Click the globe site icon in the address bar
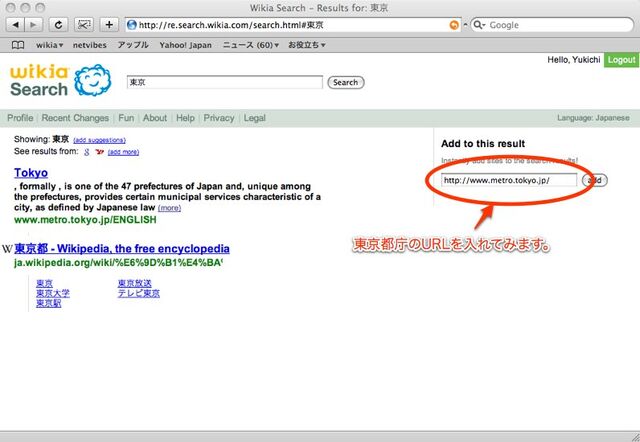640x442 pixels. tap(131, 25)
